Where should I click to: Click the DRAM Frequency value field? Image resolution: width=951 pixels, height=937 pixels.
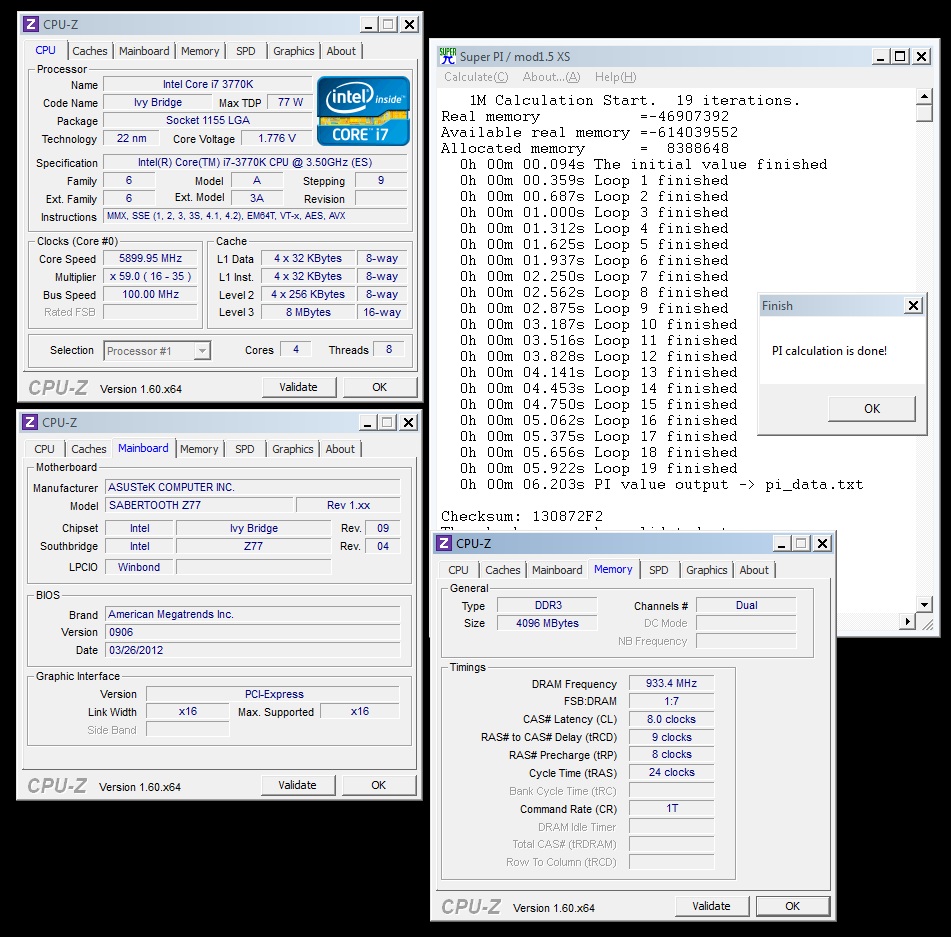coord(671,684)
